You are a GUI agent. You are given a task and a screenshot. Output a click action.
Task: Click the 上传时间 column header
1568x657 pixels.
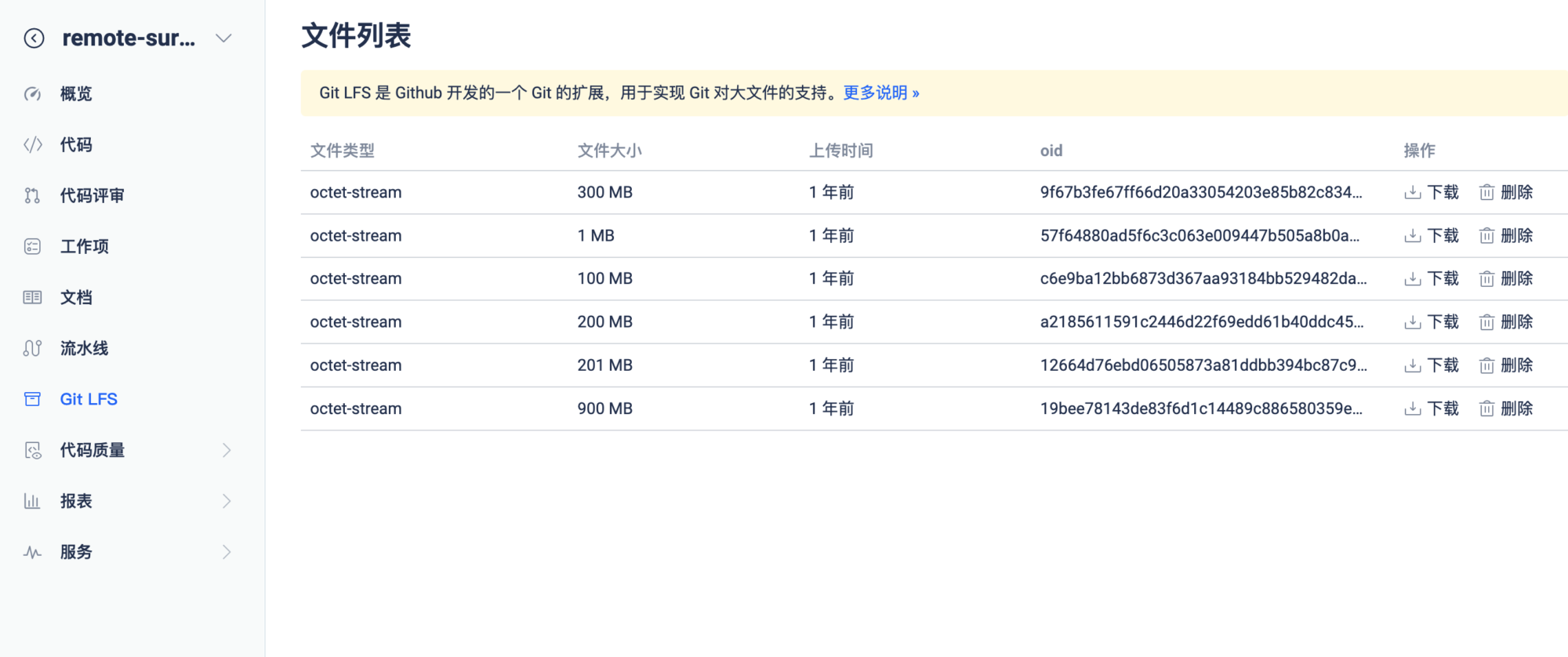click(x=840, y=151)
